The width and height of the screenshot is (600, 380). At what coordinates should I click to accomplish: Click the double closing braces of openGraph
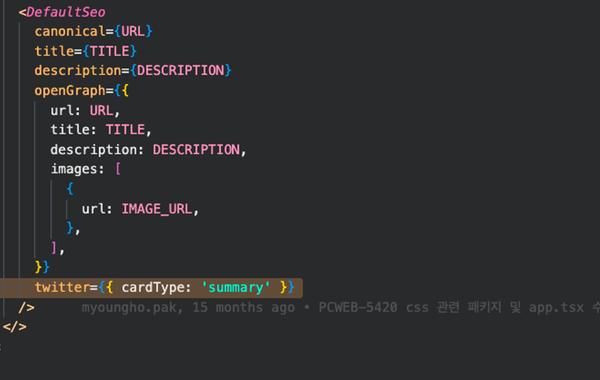42,267
